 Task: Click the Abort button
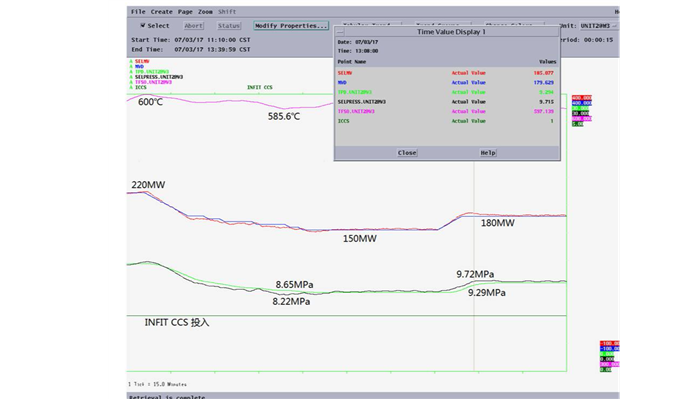click(x=193, y=26)
